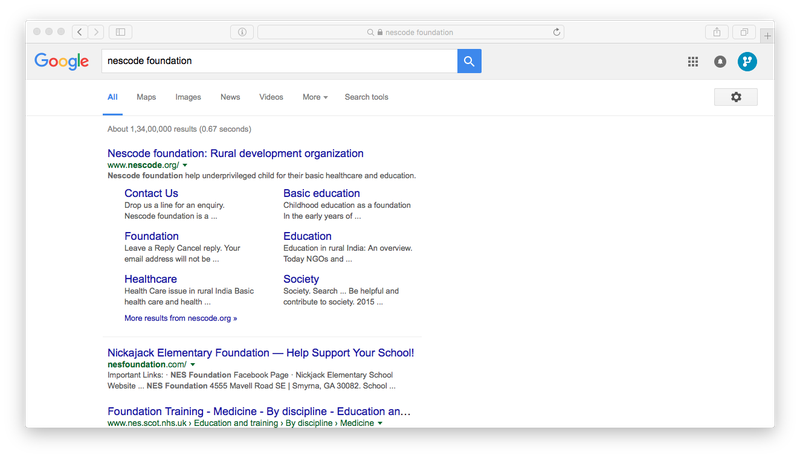Click the Google search box

click(280, 61)
